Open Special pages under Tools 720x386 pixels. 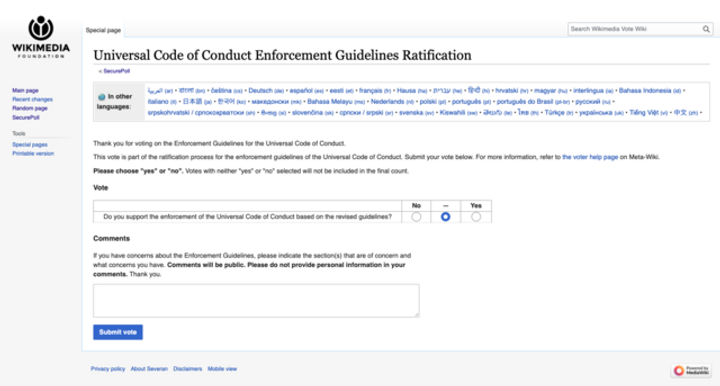(30, 145)
